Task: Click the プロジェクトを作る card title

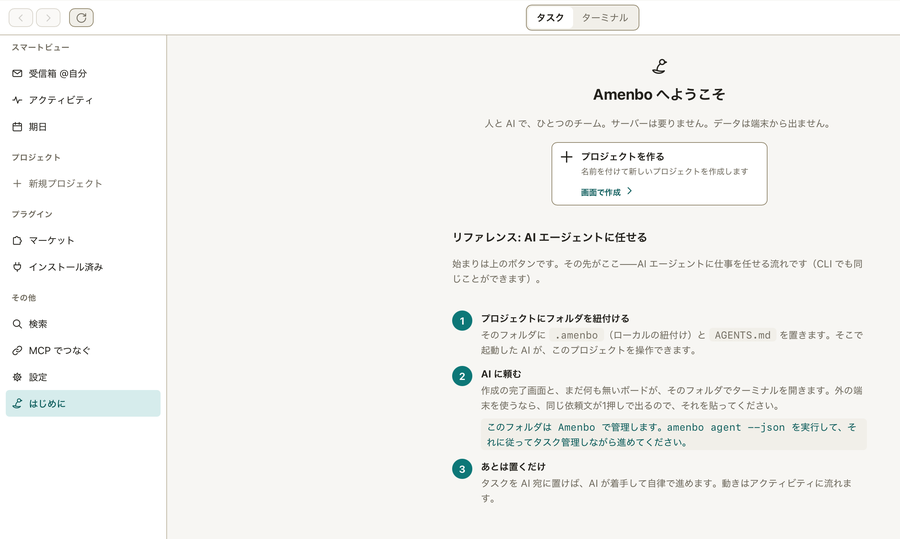Action: (623, 157)
